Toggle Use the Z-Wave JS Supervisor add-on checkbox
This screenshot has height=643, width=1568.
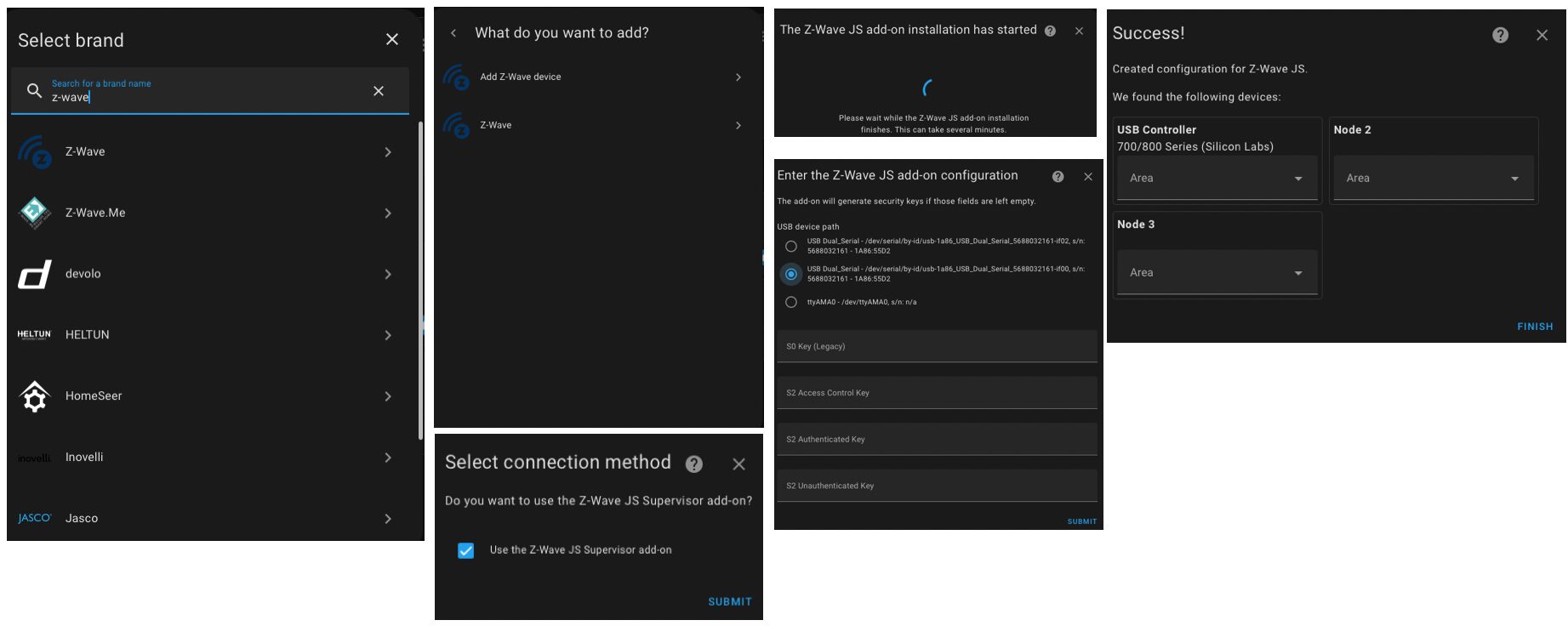point(465,550)
